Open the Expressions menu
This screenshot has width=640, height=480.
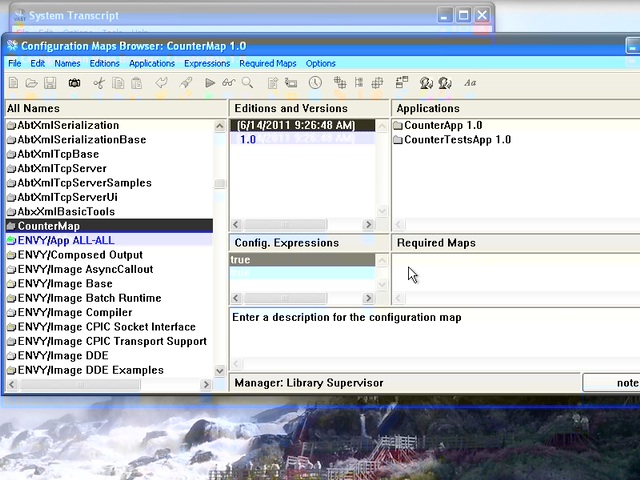207,63
